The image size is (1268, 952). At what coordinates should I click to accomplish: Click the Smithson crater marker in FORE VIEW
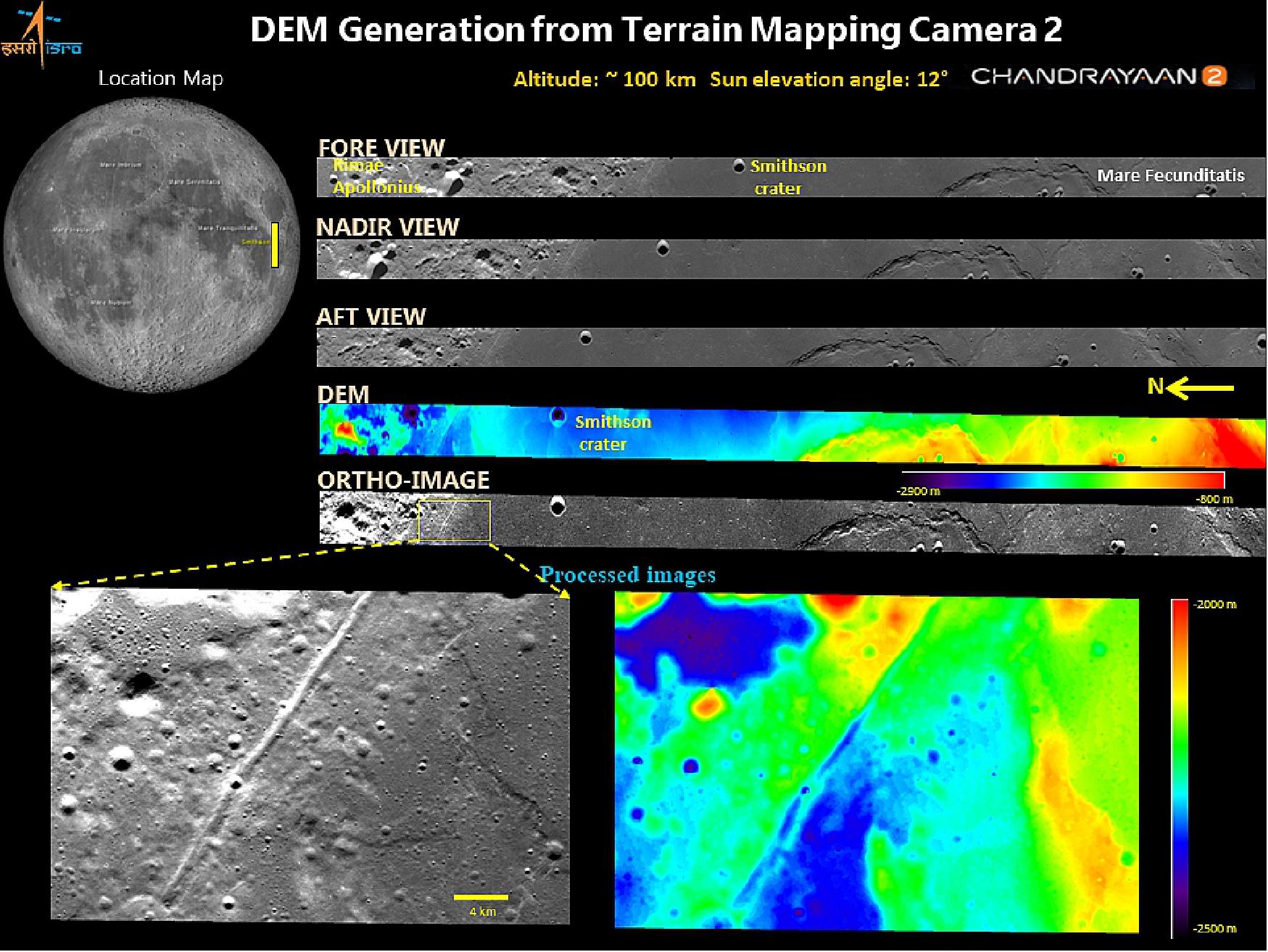coord(739,166)
